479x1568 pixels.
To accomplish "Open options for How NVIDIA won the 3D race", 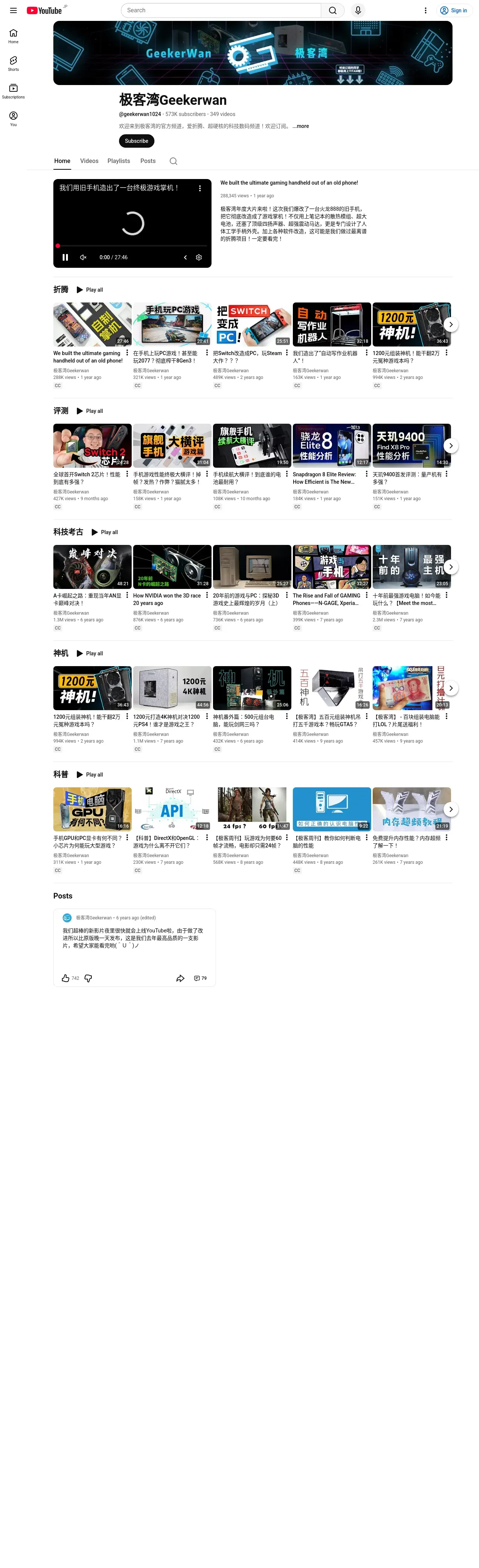I will [x=207, y=595].
